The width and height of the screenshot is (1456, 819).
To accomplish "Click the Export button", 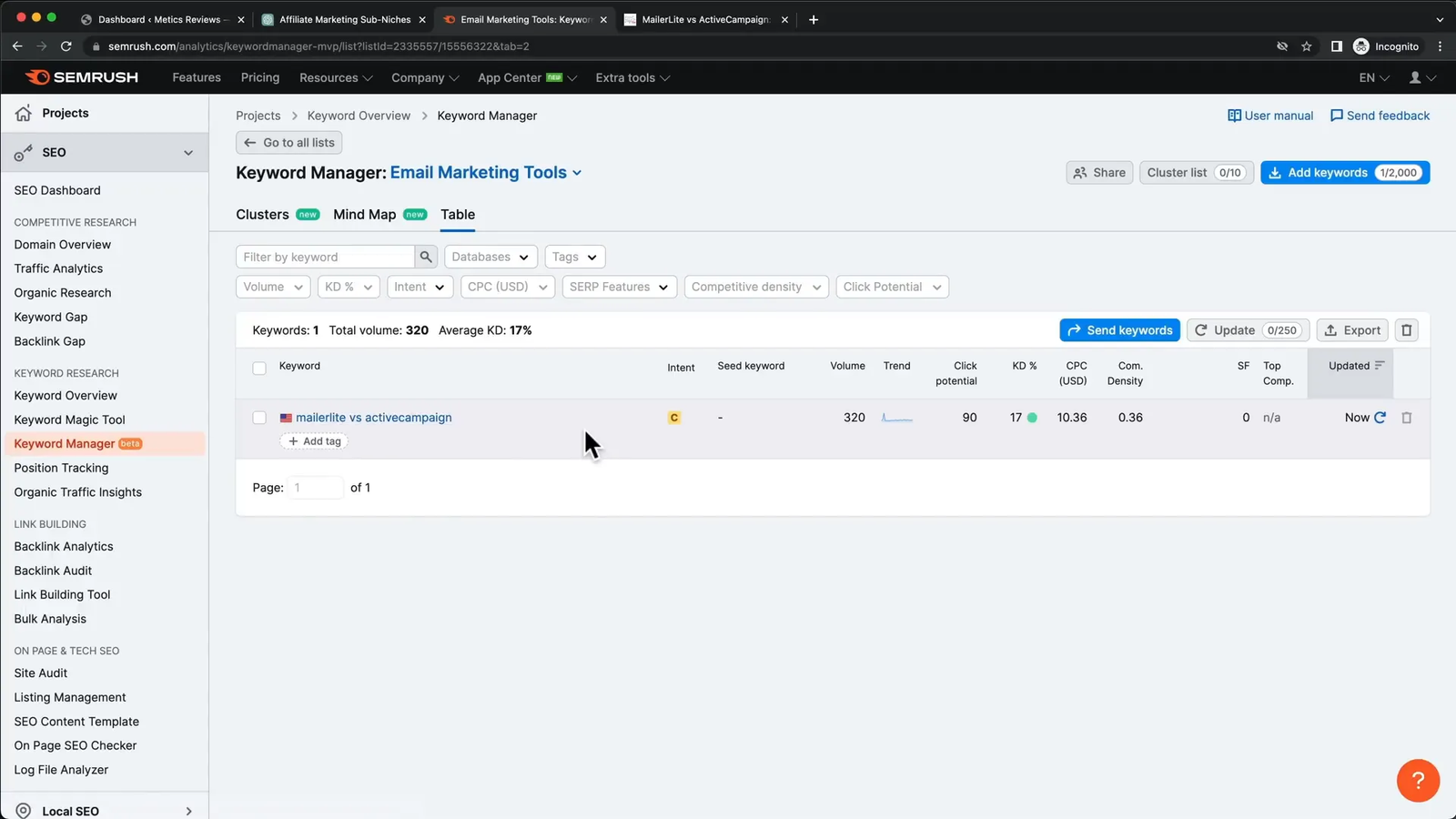I will click(1352, 330).
